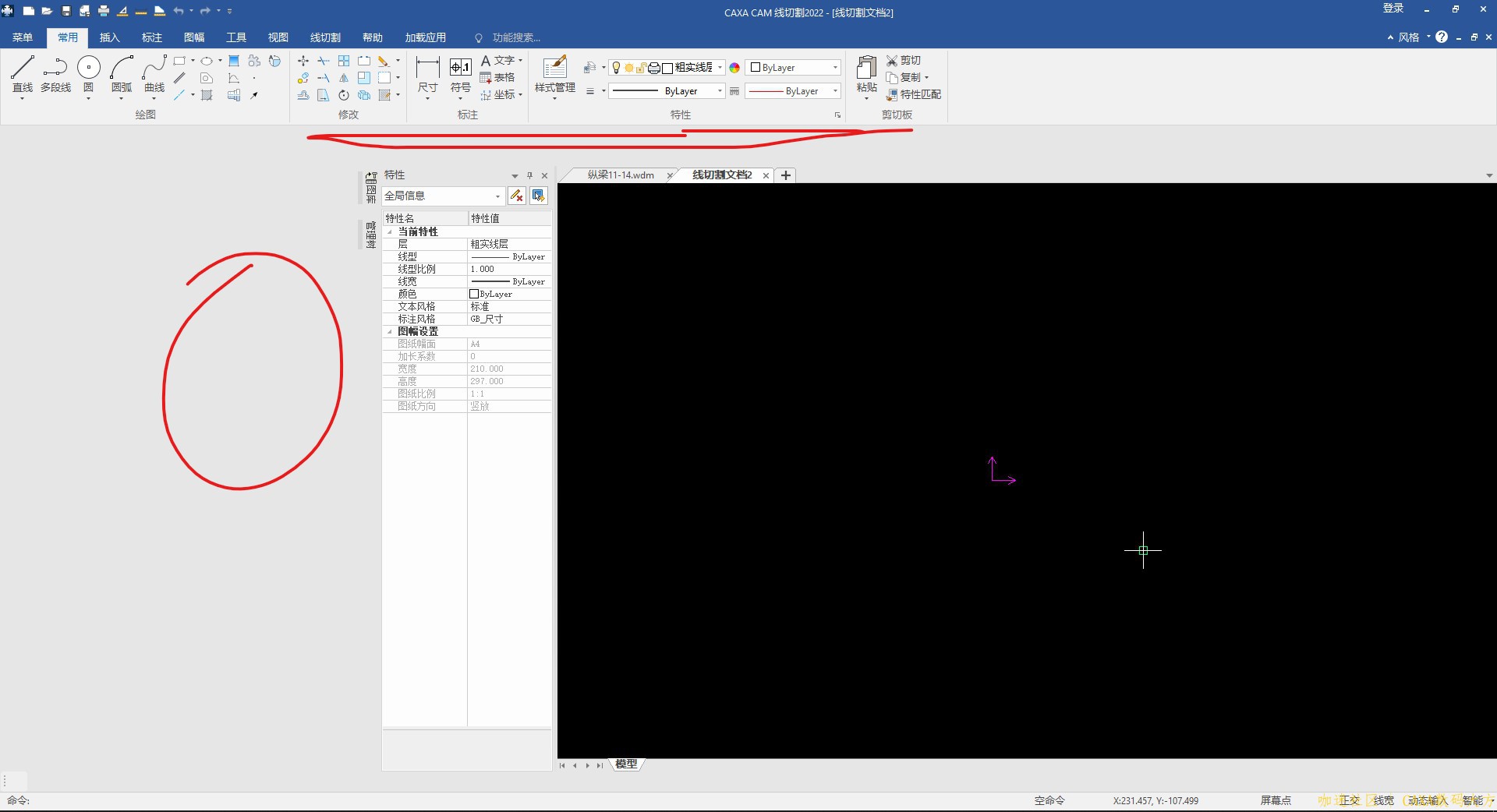Viewport: 1497px width, 812px height.
Task: Open the rainbow color wheel picker
Action: click(x=734, y=68)
